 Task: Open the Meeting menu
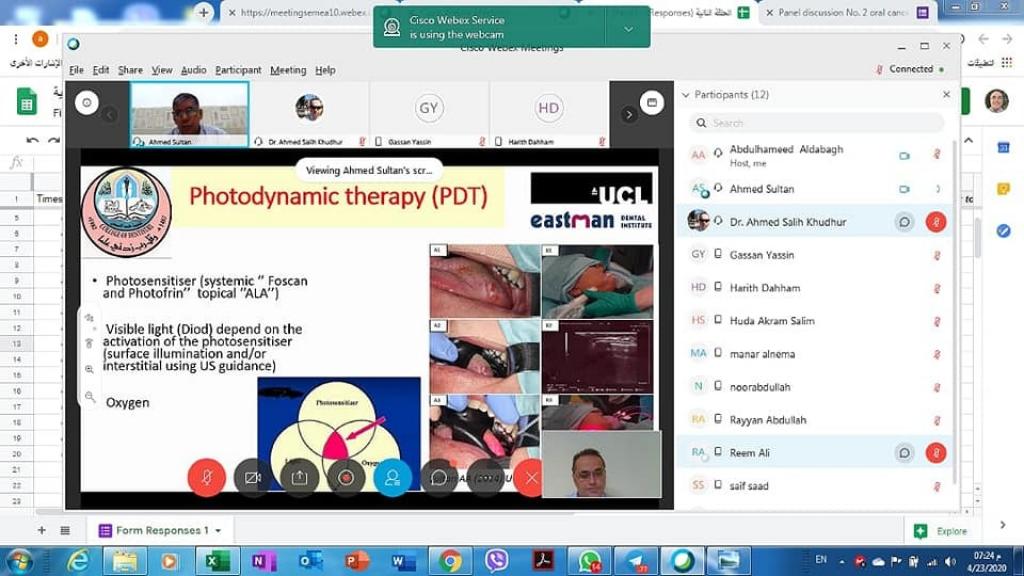click(x=288, y=70)
